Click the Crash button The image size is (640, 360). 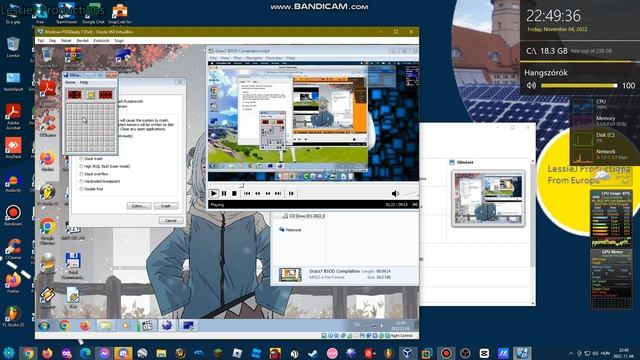pyautogui.click(x=166, y=206)
